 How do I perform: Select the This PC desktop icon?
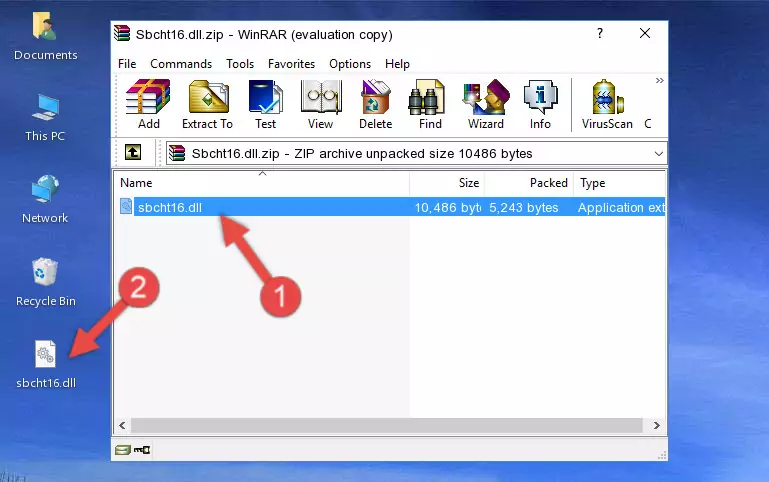click(x=45, y=118)
